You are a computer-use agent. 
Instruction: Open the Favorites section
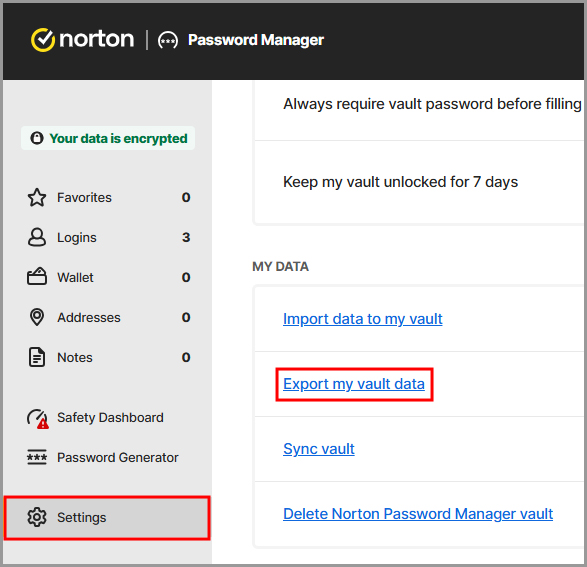pyautogui.click(x=108, y=198)
